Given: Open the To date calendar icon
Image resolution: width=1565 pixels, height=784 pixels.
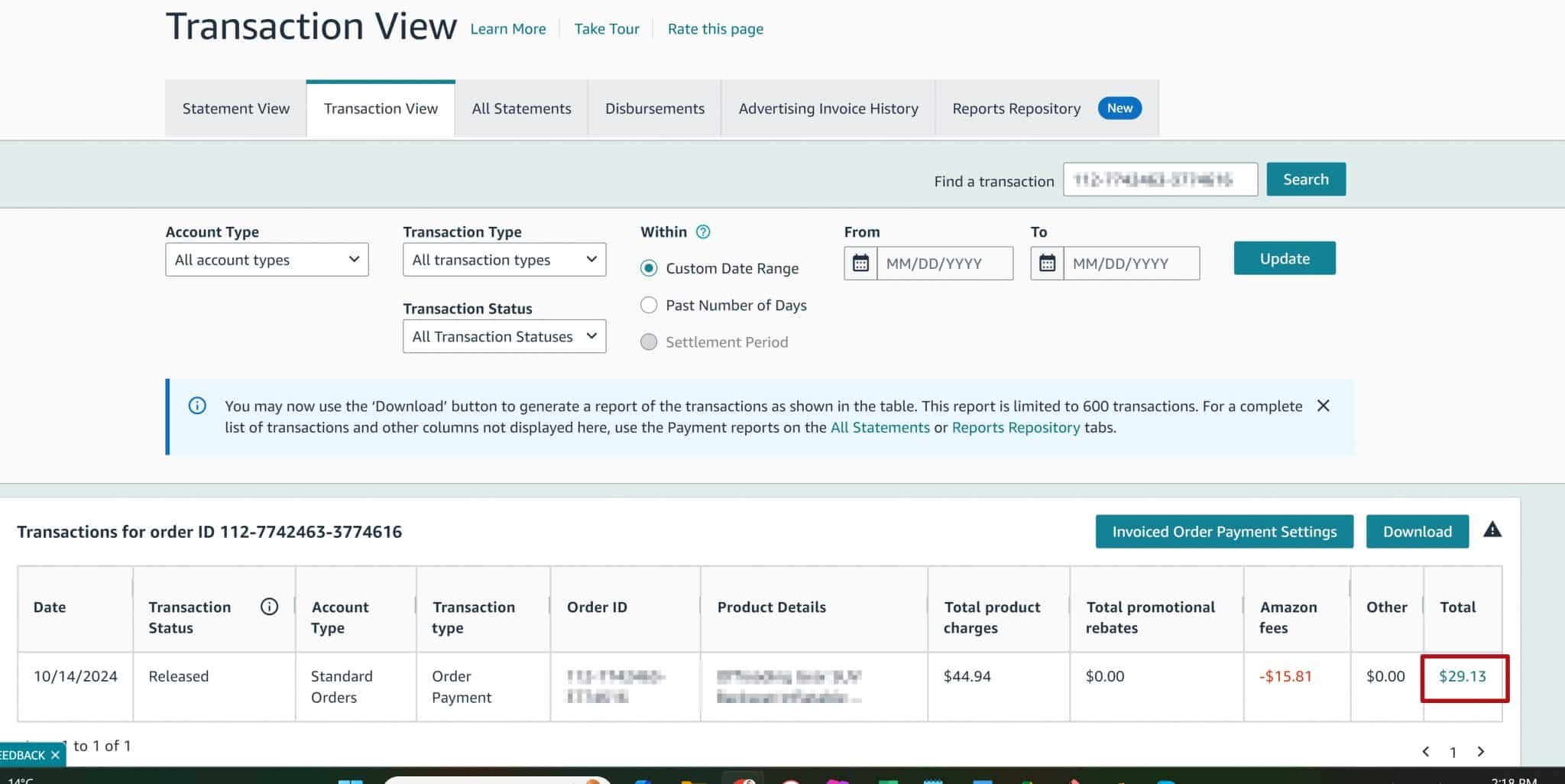Looking at the screenshot, I should pos(1047,264).
